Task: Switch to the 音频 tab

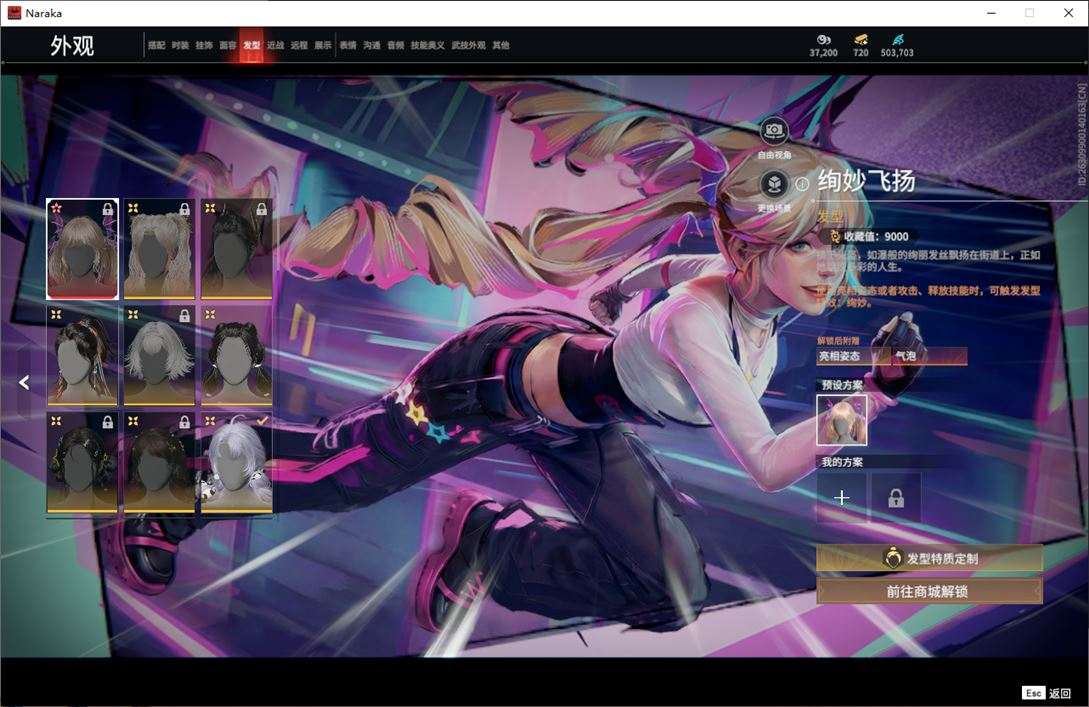Action: coord(396,45)
